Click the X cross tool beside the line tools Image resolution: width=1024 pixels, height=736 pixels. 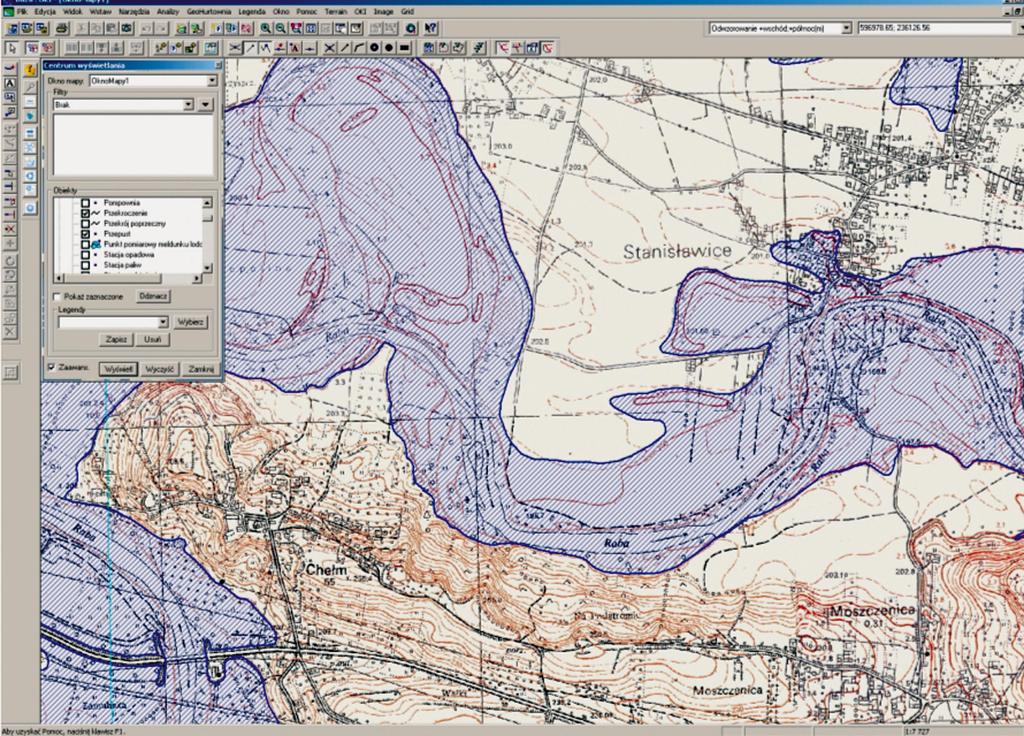tap(329, 48)
